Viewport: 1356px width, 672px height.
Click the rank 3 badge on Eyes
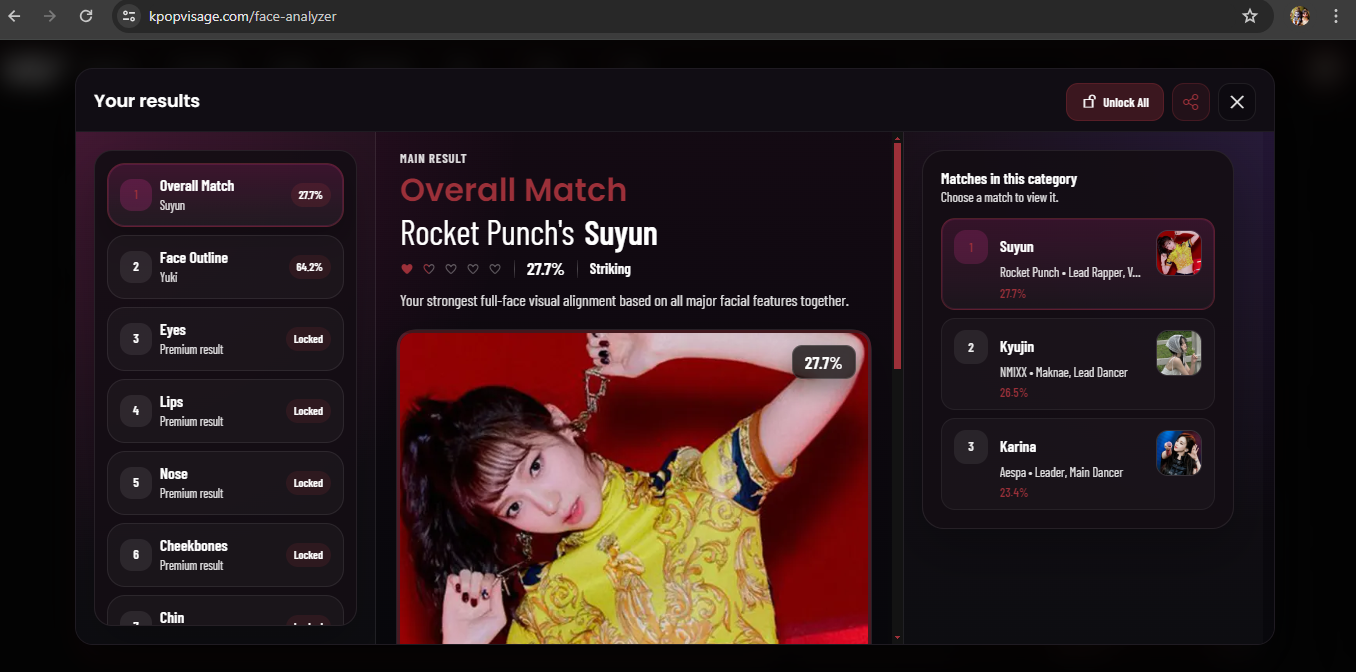tap(136, 339)
